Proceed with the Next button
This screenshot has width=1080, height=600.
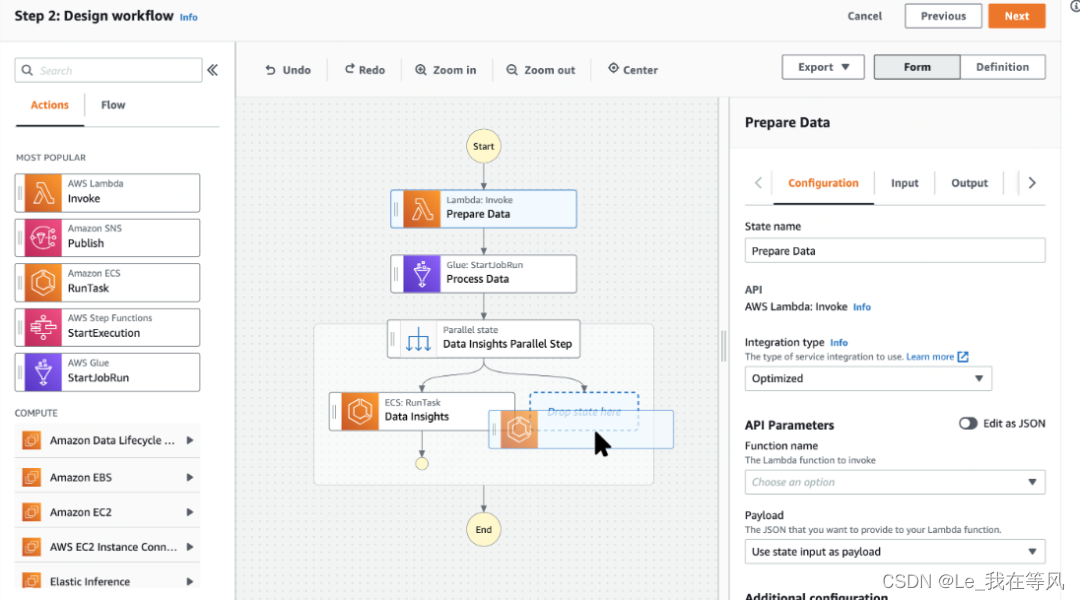click(1017, 16)
